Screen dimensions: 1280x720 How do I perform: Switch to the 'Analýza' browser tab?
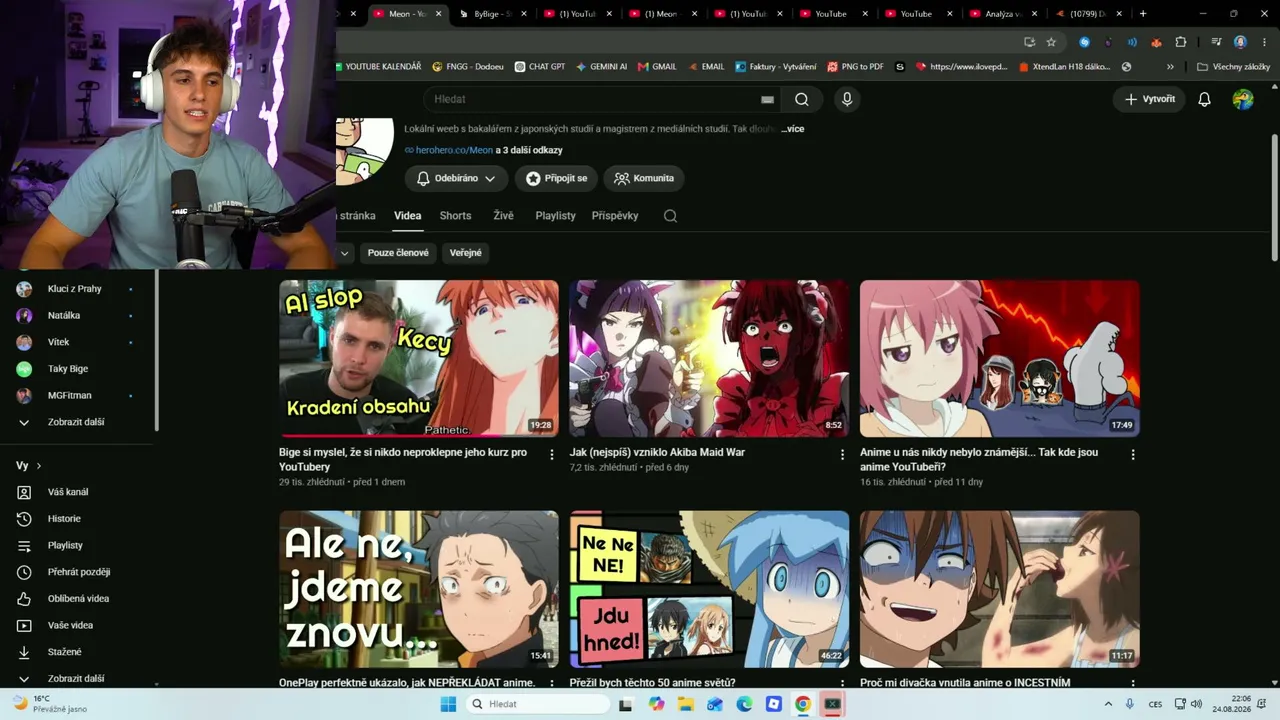pos(1004,14)
